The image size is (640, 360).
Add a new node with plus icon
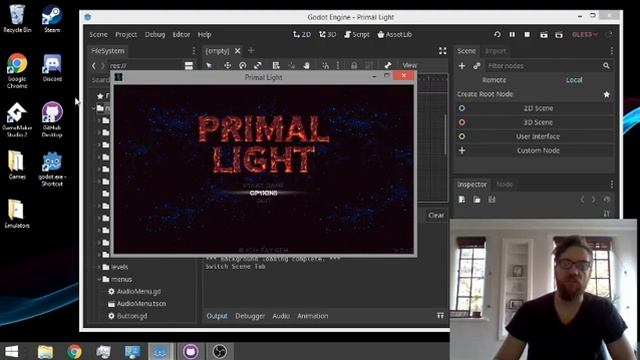coord(462,66)
